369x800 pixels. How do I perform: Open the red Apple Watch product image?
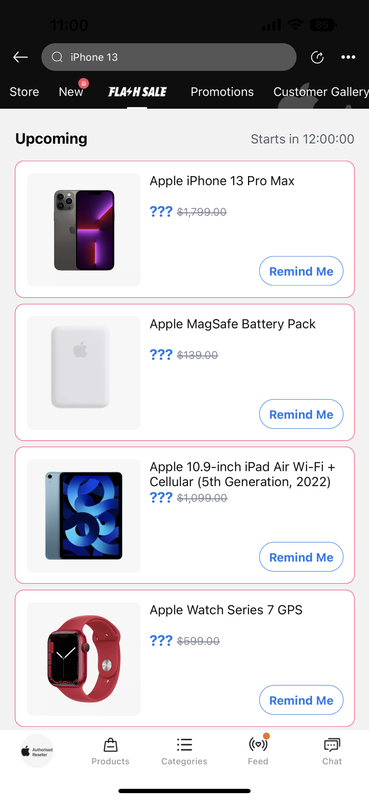click(84, 659)
